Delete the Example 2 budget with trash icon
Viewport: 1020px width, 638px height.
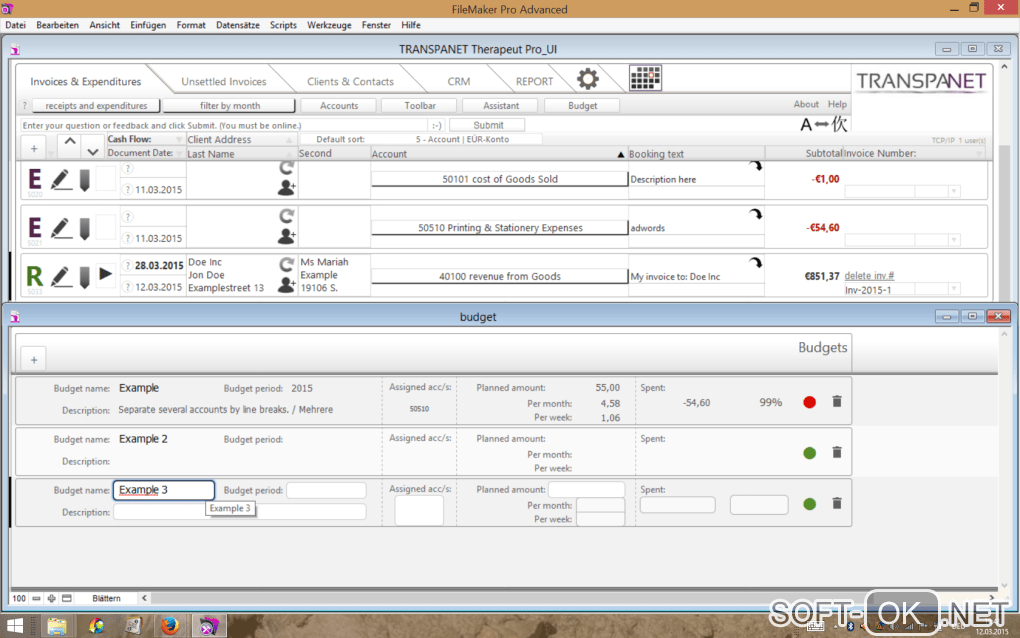(837, 452)
